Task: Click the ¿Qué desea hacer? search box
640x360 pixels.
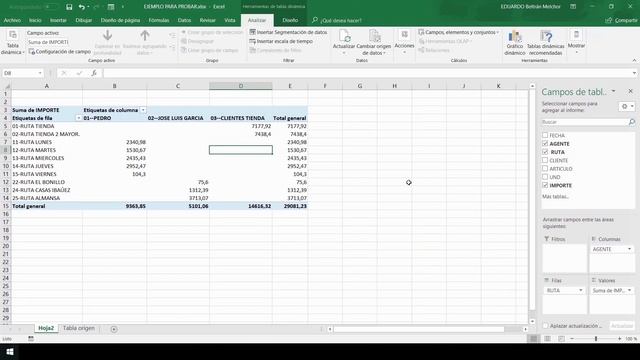Action: point(337,20)
